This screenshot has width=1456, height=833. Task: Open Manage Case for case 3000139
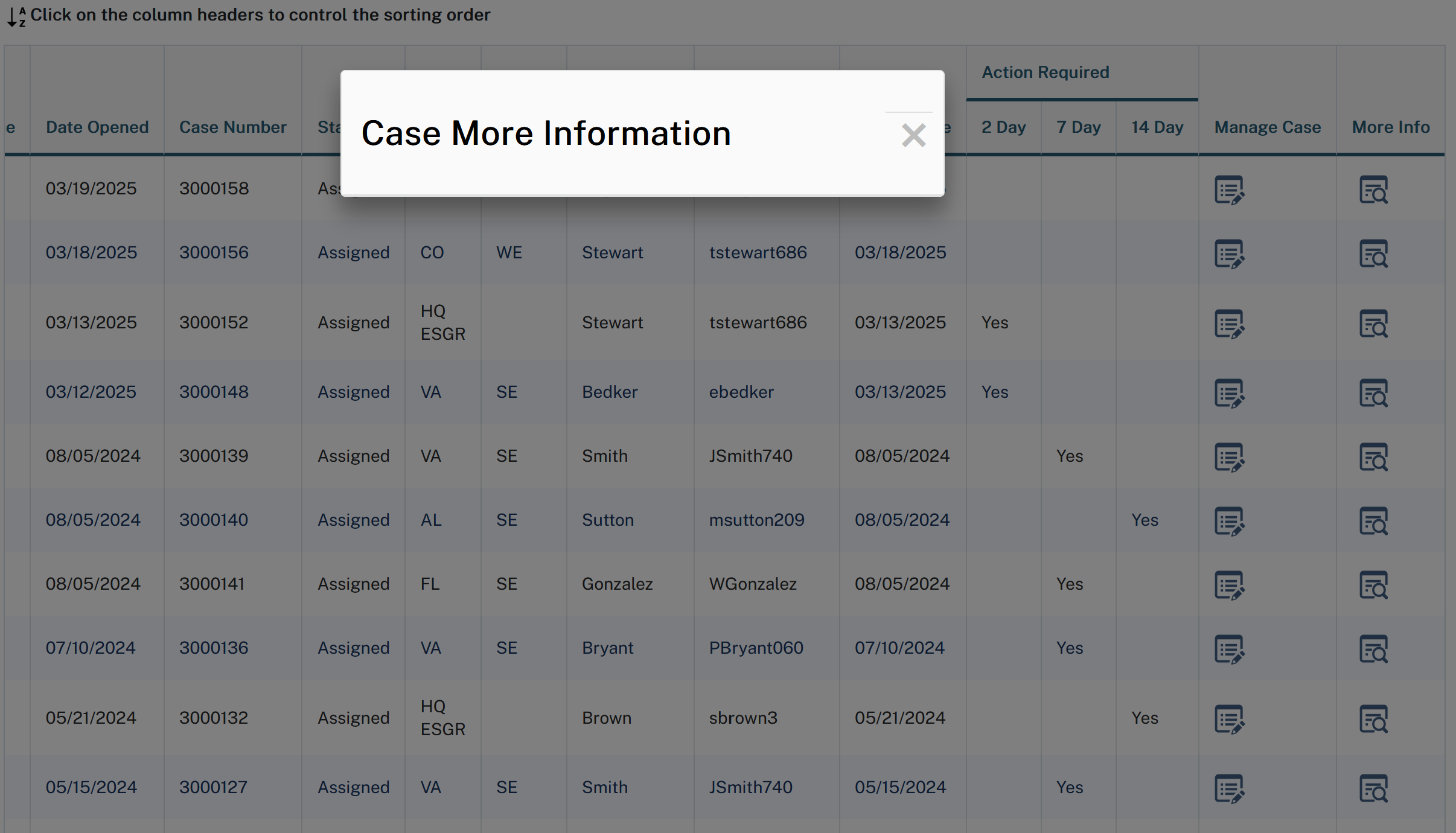coord(1229,458)
